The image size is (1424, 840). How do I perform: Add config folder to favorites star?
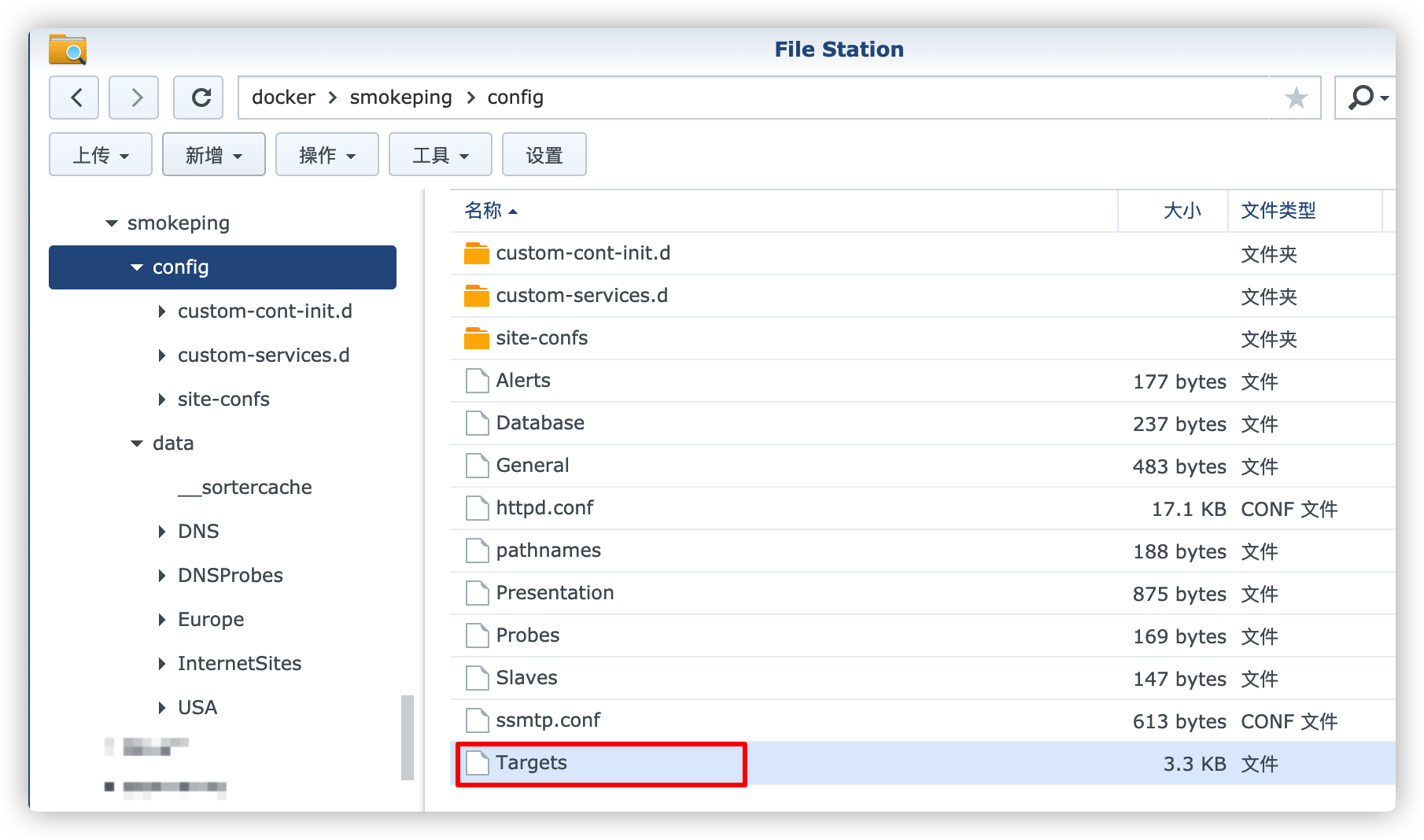pyautogui.click(x=1296, y=98)
